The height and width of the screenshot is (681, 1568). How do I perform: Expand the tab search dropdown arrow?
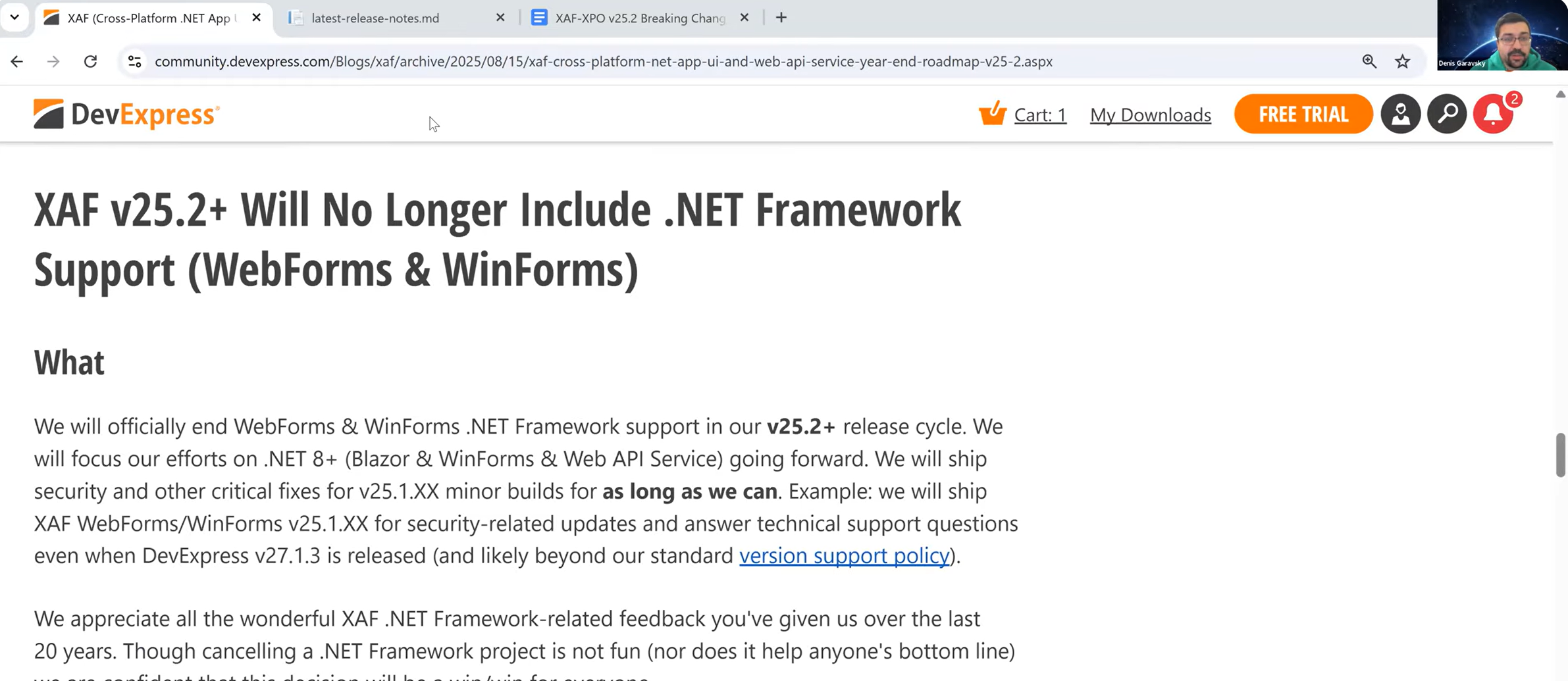(x=14, y=17)
